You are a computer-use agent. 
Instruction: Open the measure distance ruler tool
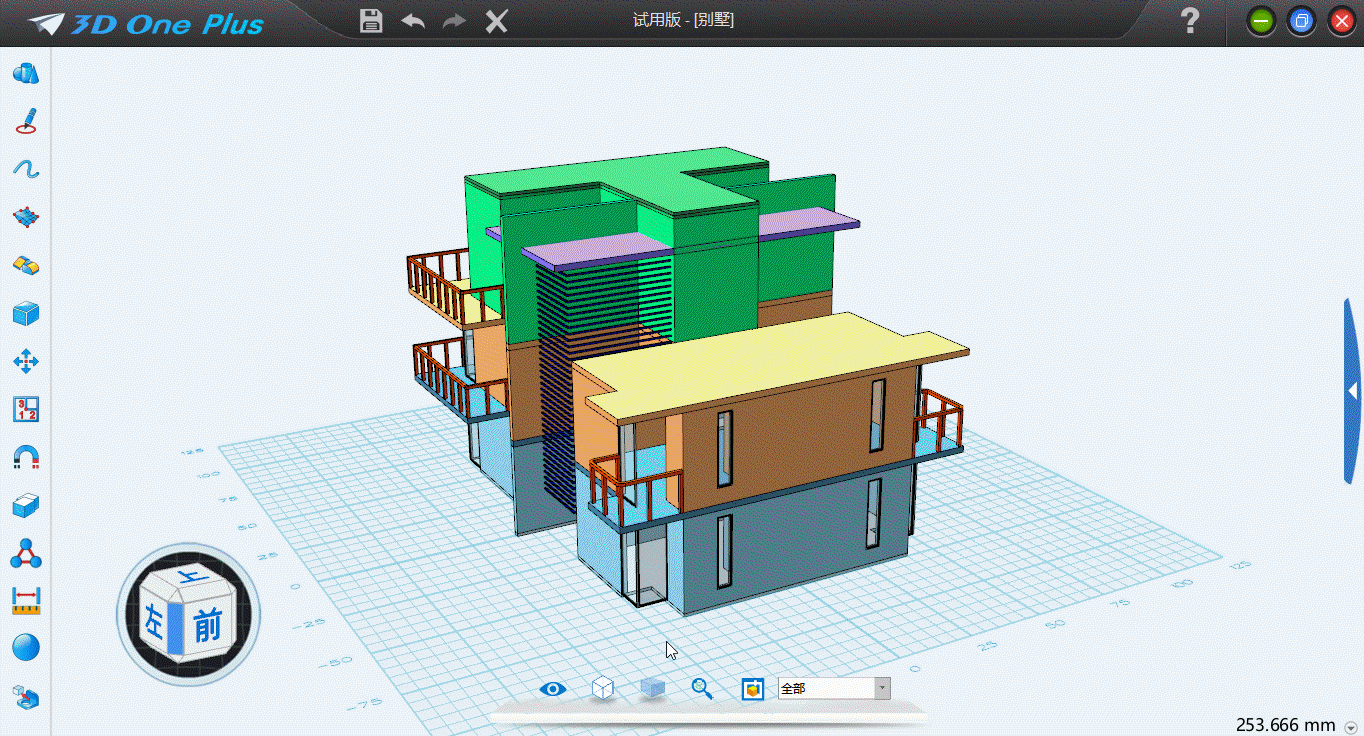26,600
